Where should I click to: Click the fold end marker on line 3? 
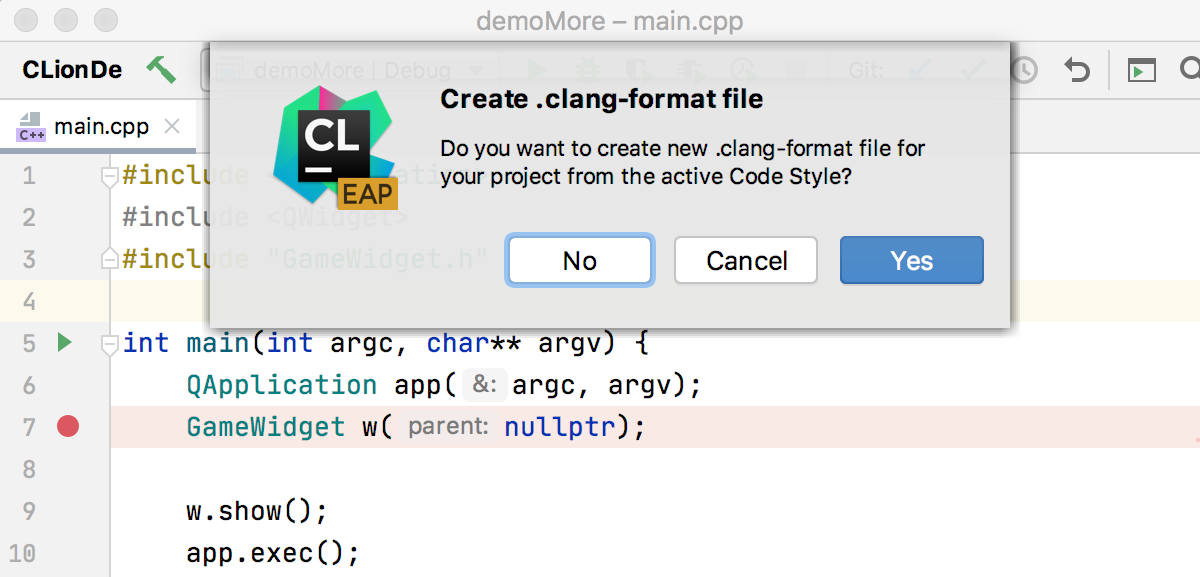tap(109, 260)
